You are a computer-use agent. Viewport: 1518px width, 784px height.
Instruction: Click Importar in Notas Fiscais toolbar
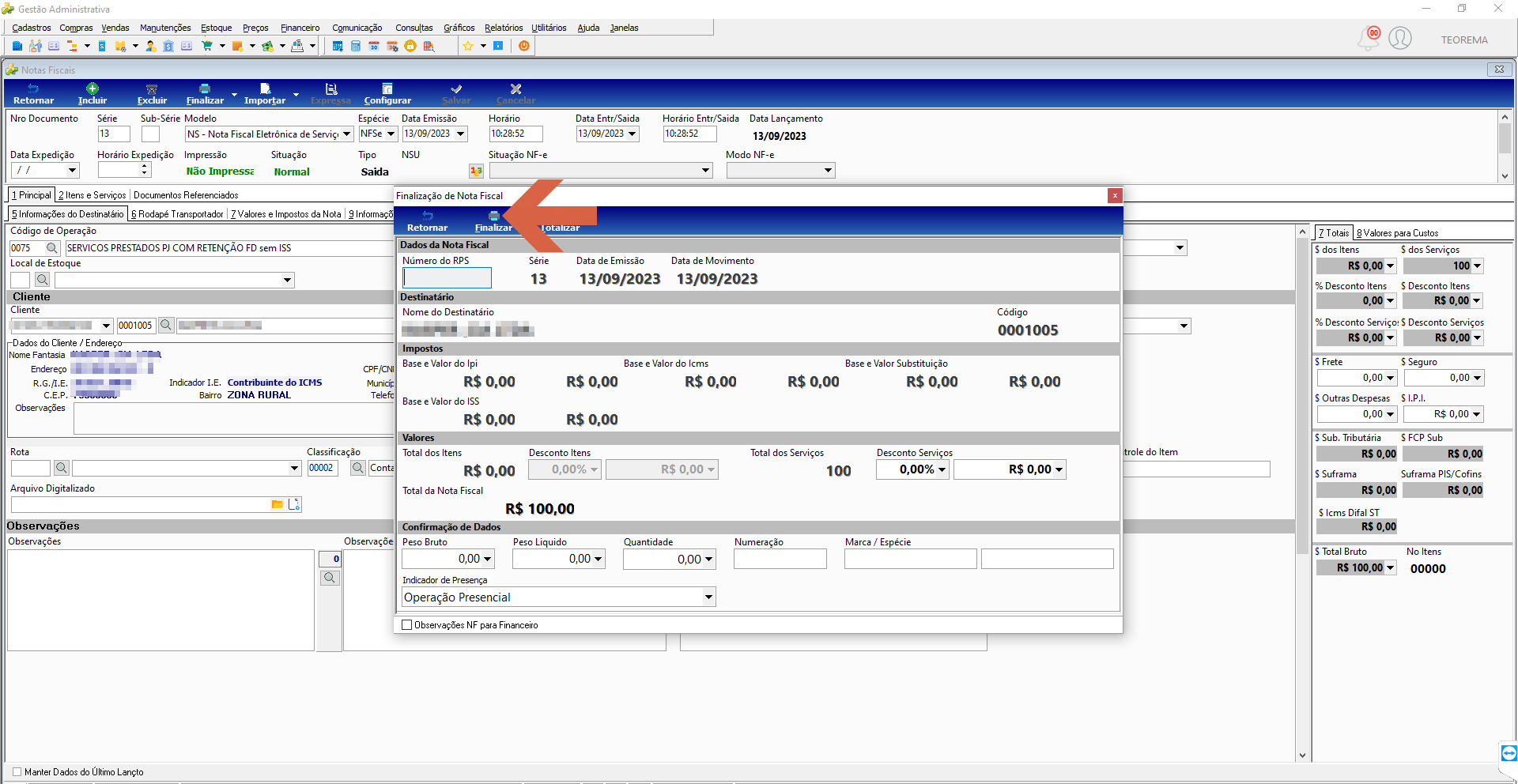tap(265, 94)
